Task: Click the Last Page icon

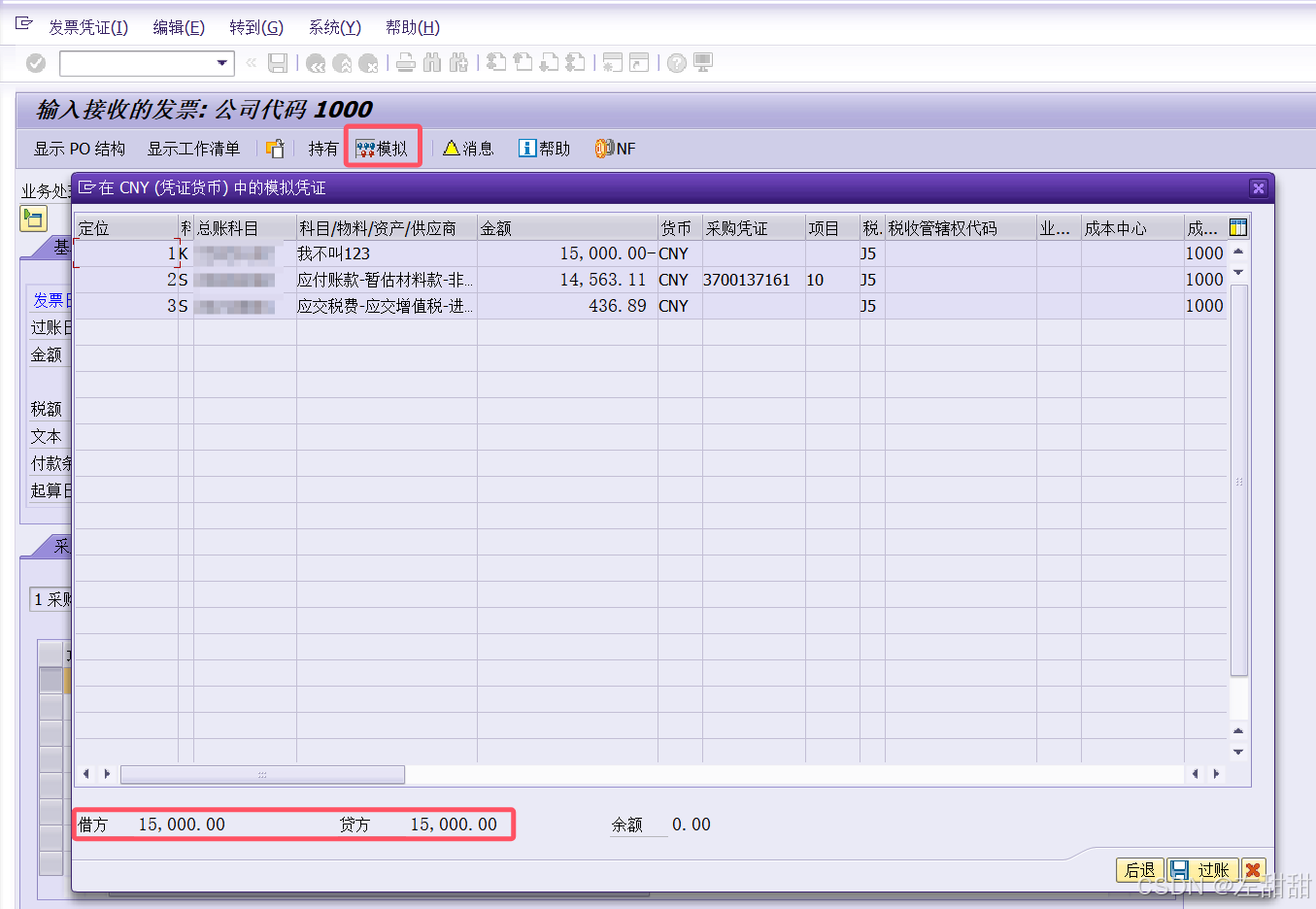Action: click(x=575, y=63)
